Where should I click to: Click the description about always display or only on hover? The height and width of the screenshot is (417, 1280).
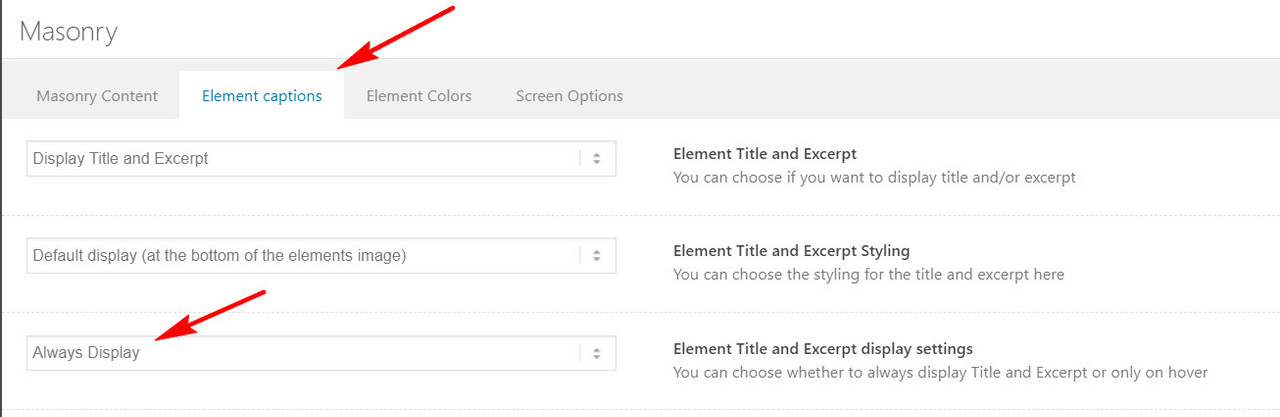click(941, 373)
